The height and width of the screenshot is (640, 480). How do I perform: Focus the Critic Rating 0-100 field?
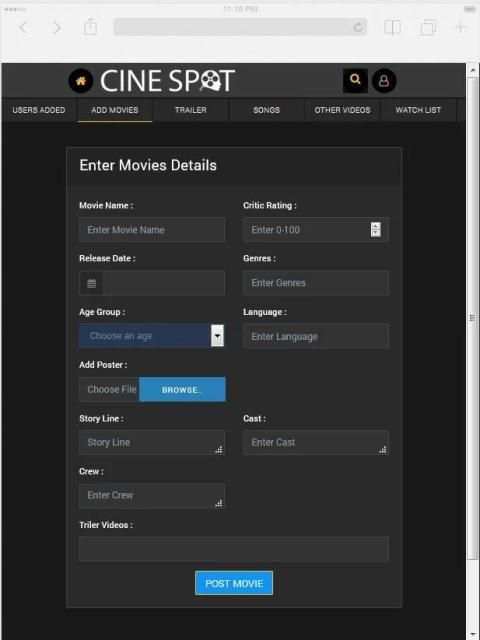(x=316, y=230)
